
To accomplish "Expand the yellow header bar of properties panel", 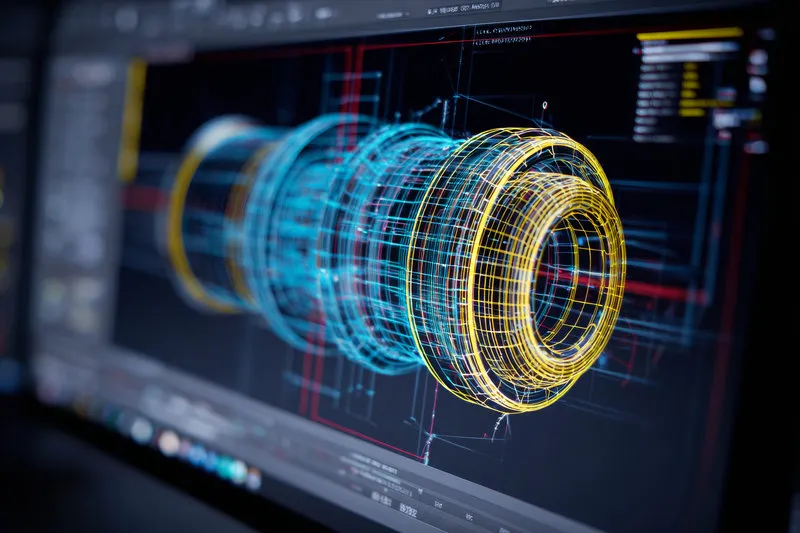I will (x=689, y=35).
